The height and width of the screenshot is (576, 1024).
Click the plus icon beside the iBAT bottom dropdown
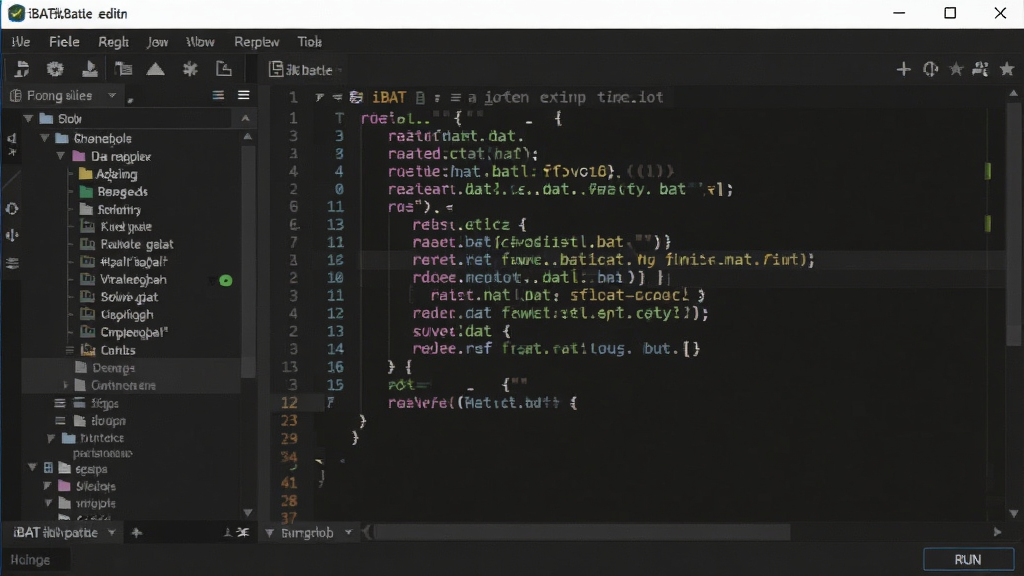point(136,533)
